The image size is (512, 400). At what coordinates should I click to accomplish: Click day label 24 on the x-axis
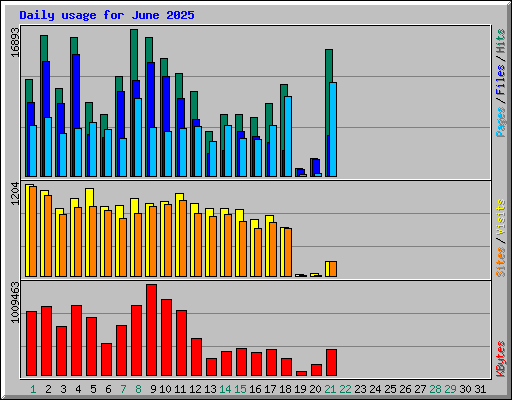[x=375, y=389]
